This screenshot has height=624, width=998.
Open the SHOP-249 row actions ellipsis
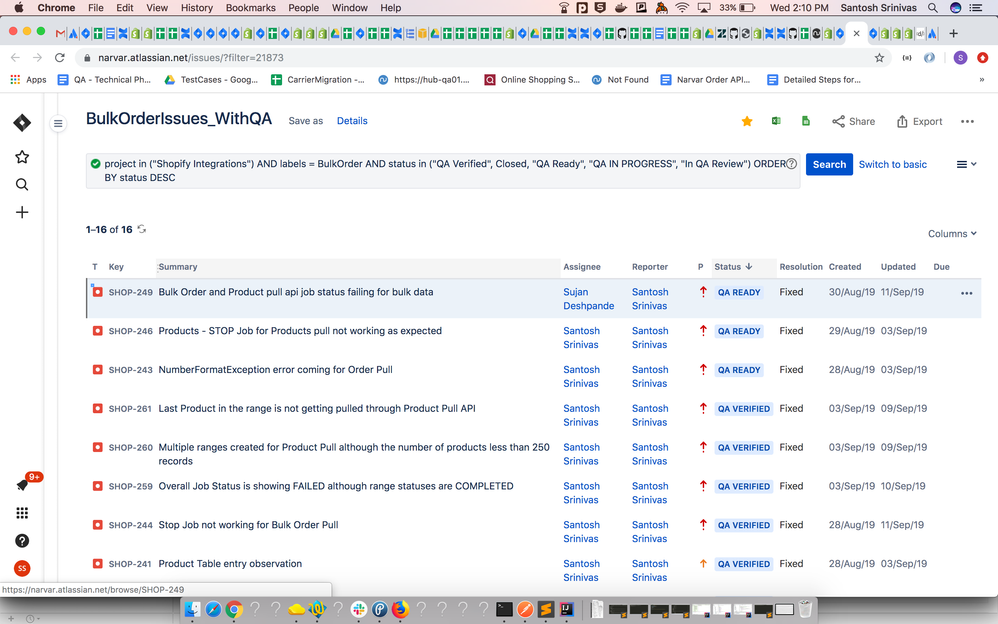[967, 293]
